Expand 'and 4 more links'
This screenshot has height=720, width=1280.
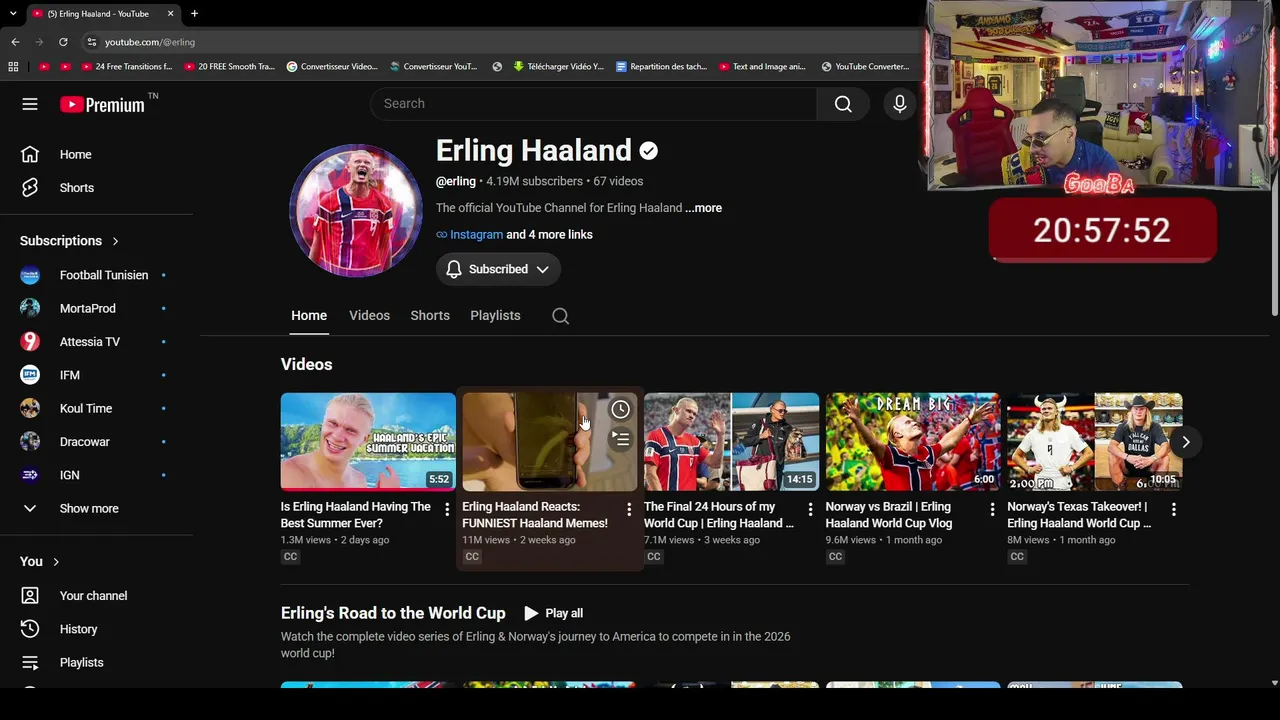pos(549,235)
